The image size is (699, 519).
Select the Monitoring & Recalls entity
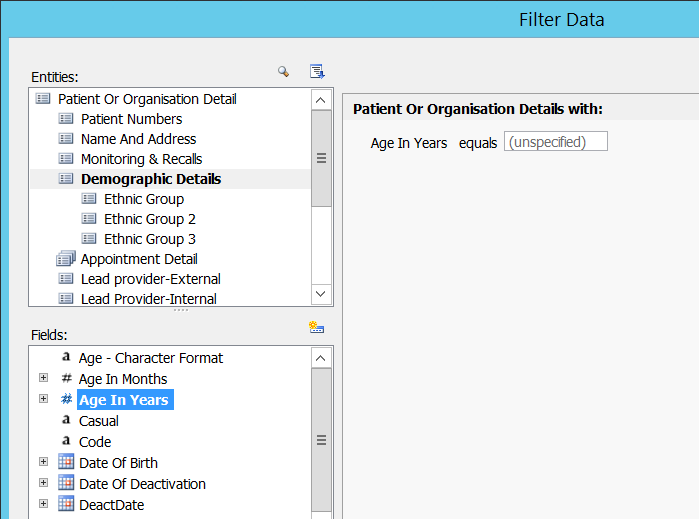[142, 159]
